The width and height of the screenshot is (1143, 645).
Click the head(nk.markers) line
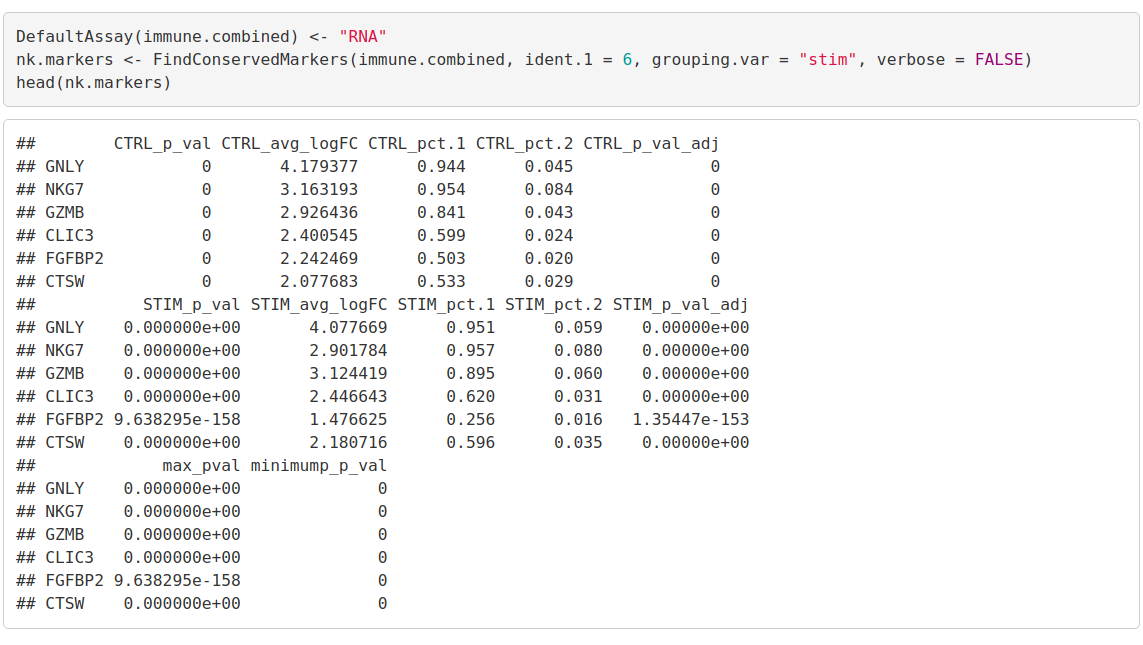[92, 82]
